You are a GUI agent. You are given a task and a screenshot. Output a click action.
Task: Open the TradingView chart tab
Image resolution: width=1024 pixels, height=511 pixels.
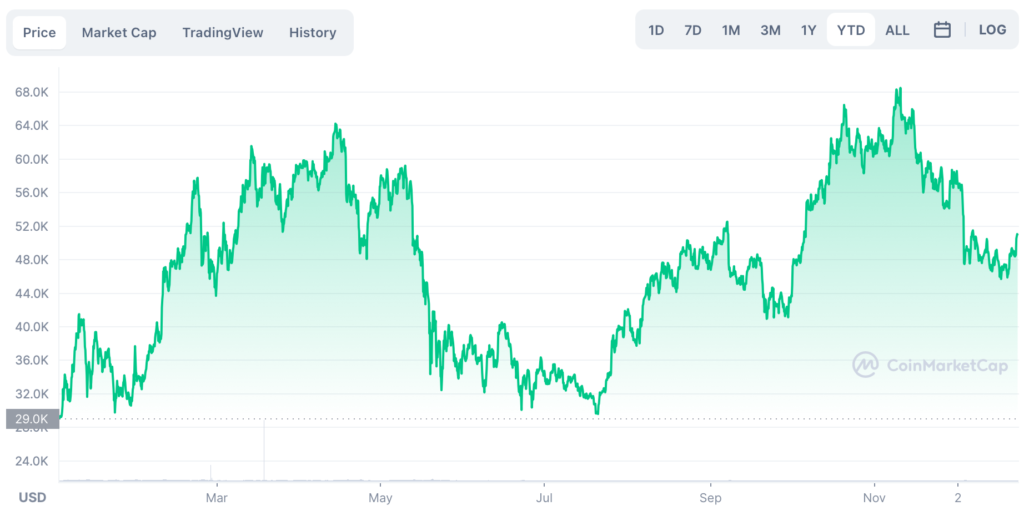[x=223, y=32]
